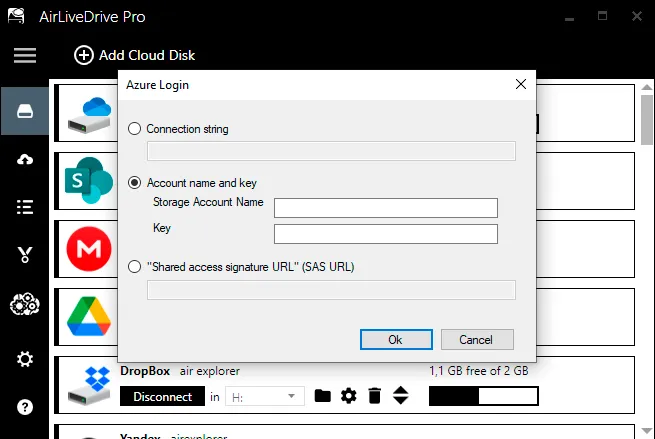The width and height of the screenshot is (655, 439).
Task: Select Shared access signature URL radio button
Action: point(134,266)
